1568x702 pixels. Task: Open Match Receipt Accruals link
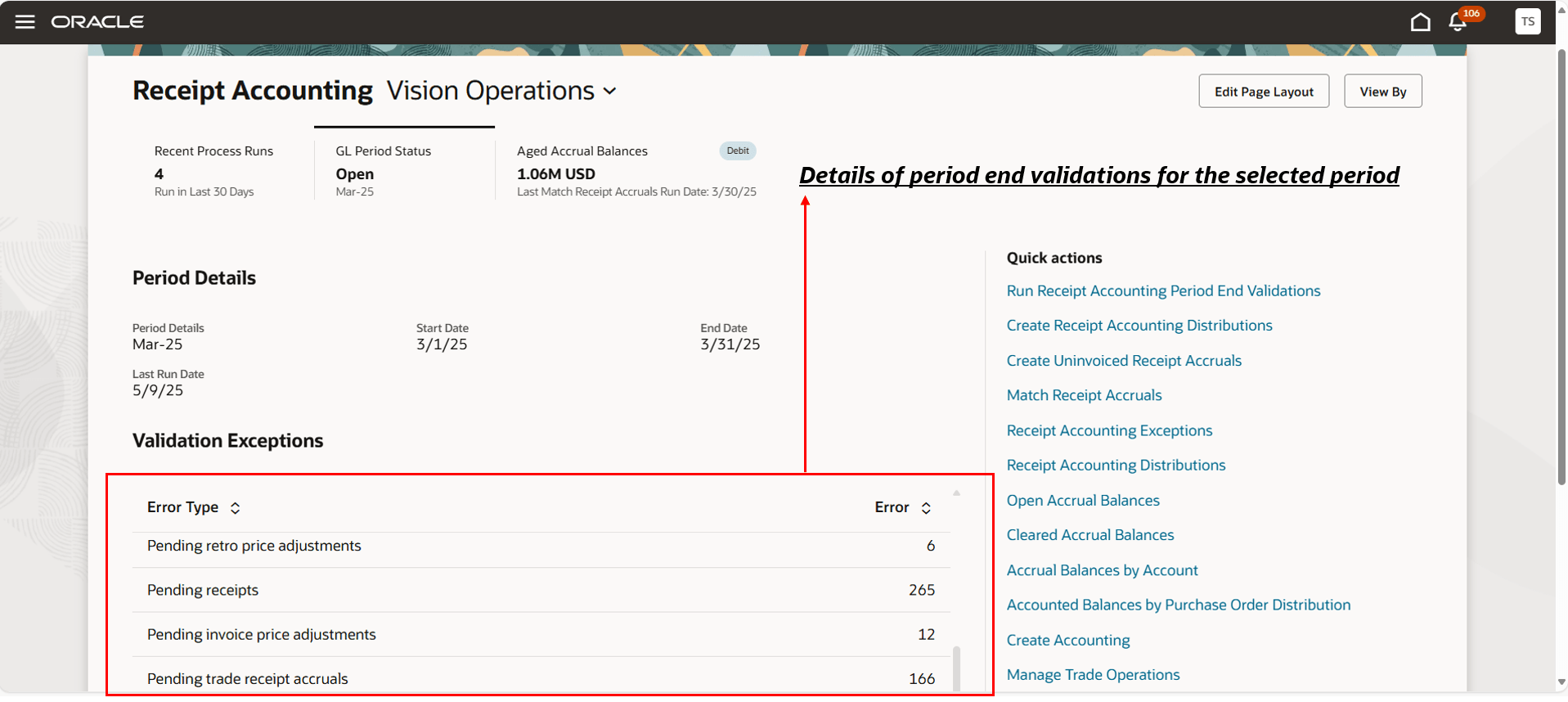1084,395
